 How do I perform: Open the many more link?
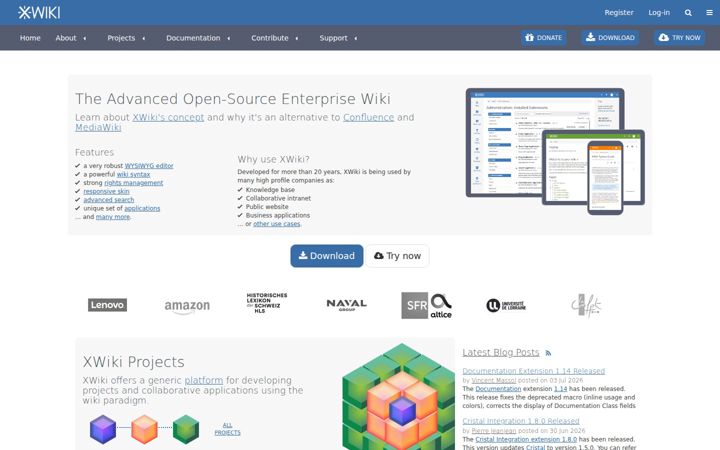(113, 217)
